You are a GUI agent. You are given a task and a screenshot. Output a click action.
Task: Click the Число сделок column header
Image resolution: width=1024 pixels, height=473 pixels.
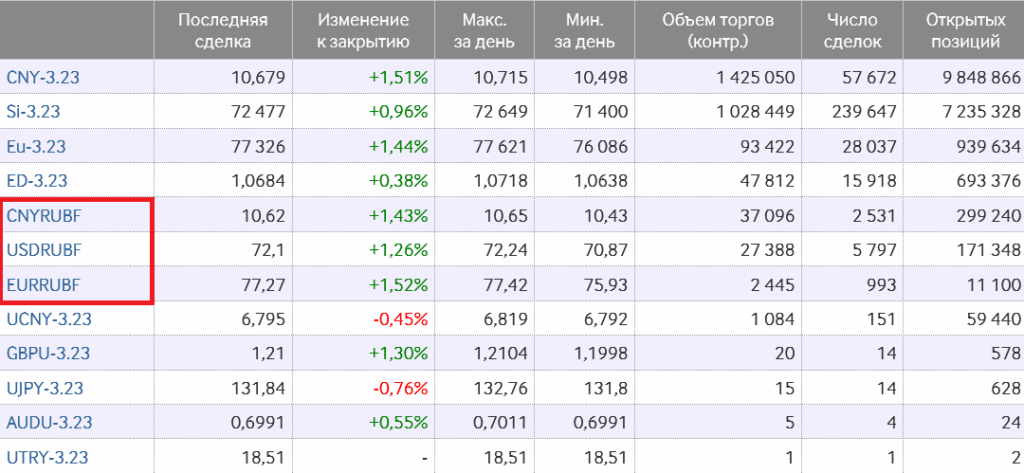[855, 31]
